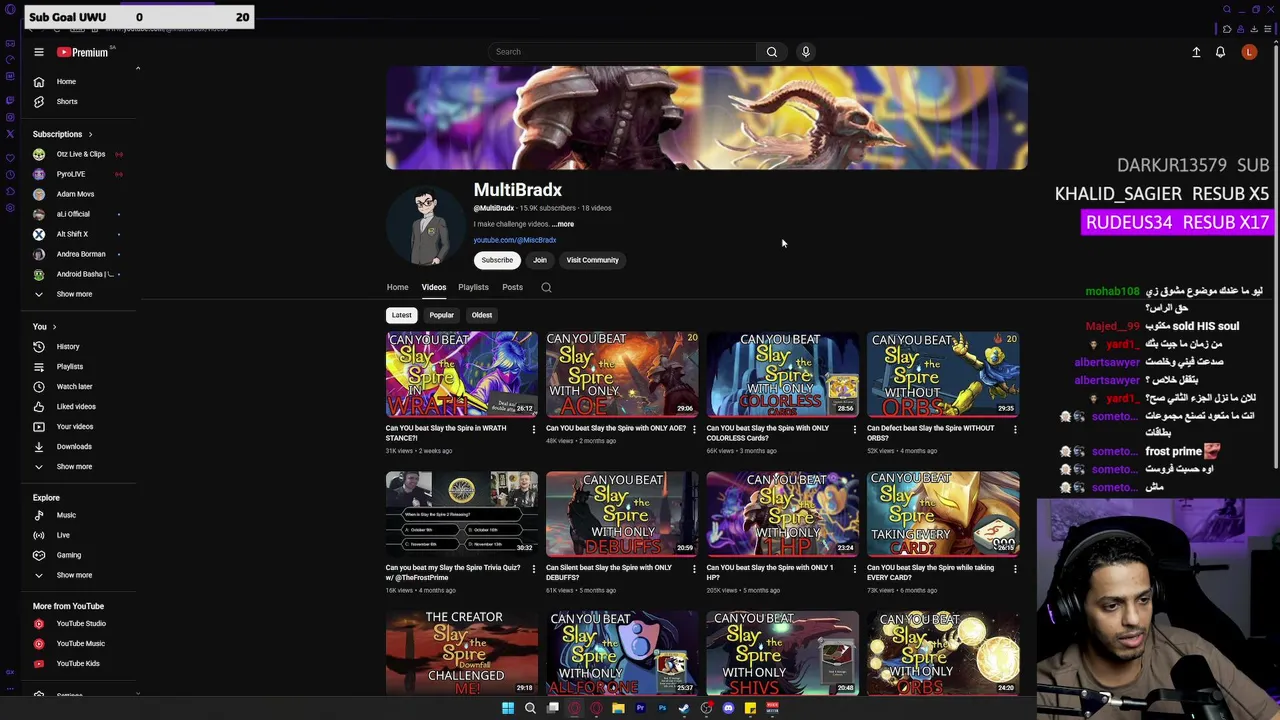Switch to channel Playlists tab
Image resolution: width=1280 pixels, height=720 pixels.
pos(473,287)
